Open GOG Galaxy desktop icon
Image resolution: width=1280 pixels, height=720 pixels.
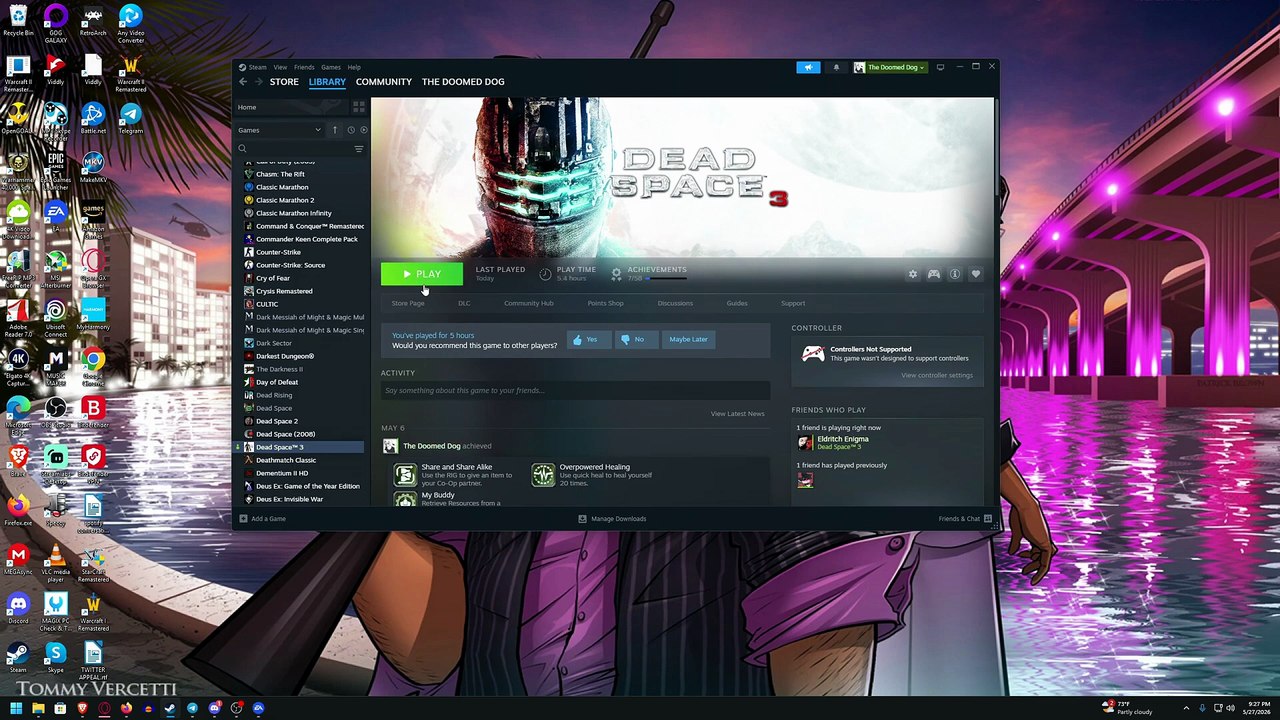pos(56,24)
